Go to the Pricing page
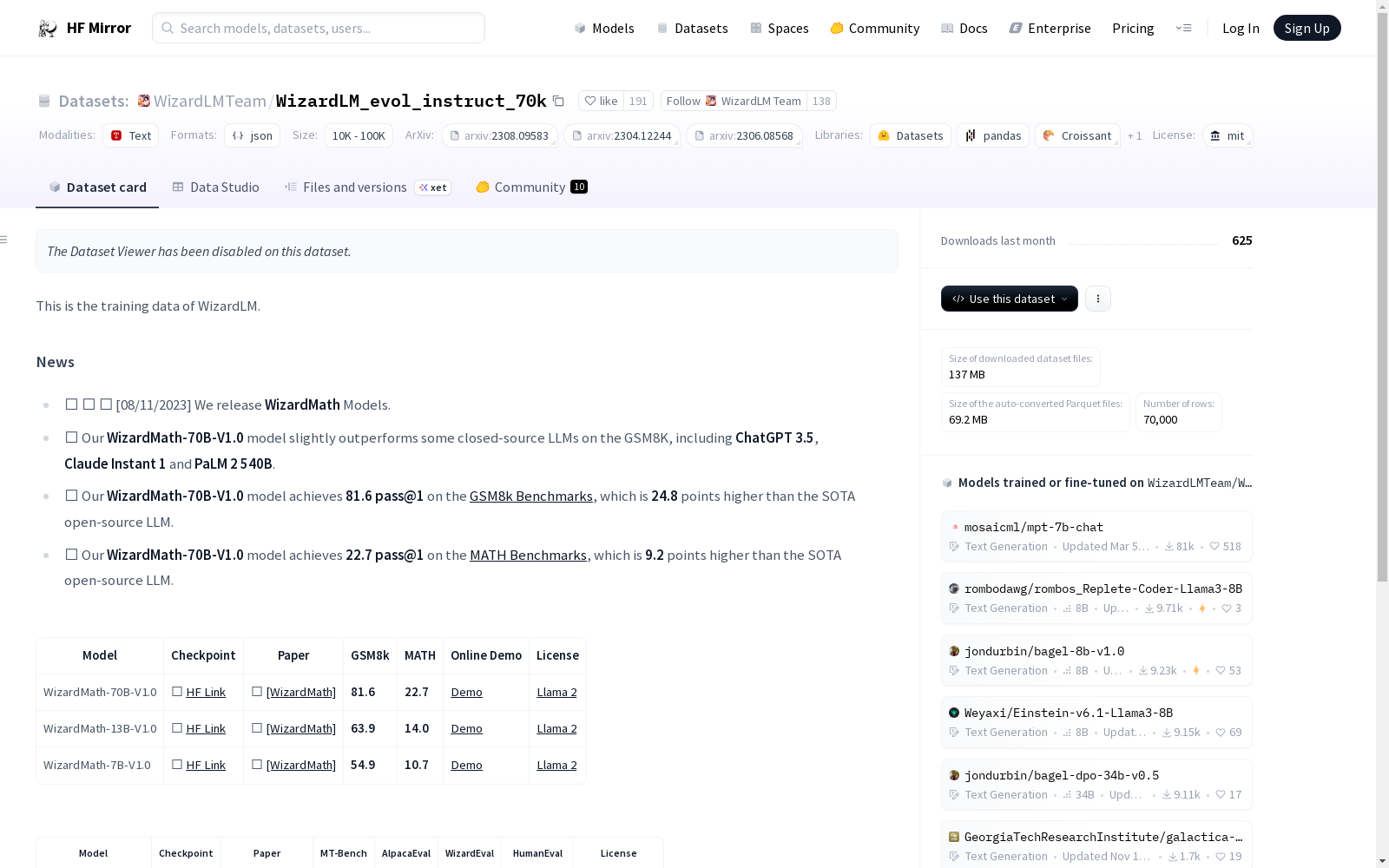This screenshot has height=868, width=1389. 1133,28
